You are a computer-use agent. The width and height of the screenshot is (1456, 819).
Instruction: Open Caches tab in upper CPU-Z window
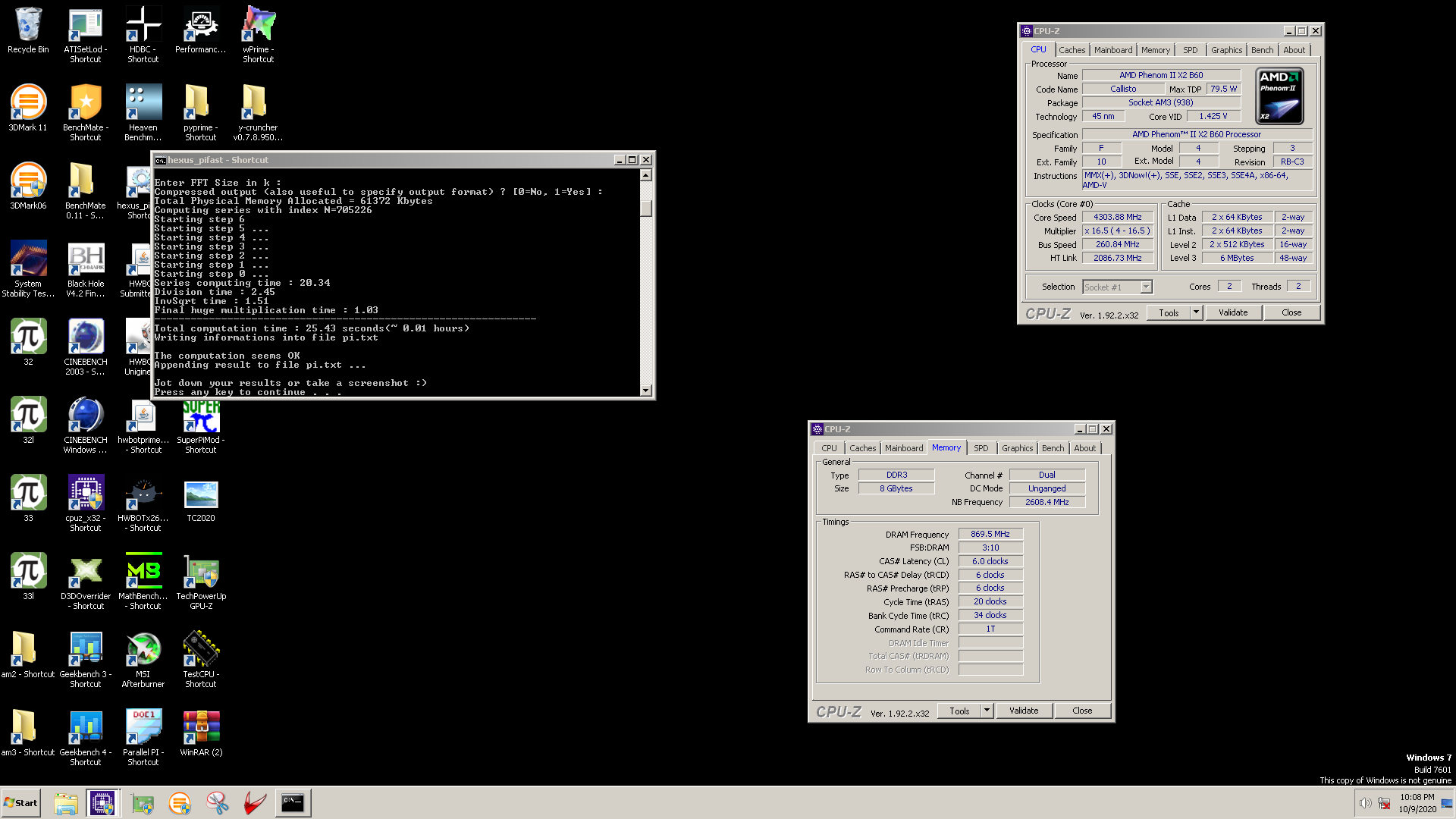pyautogui.click(x=1072, y=50)
